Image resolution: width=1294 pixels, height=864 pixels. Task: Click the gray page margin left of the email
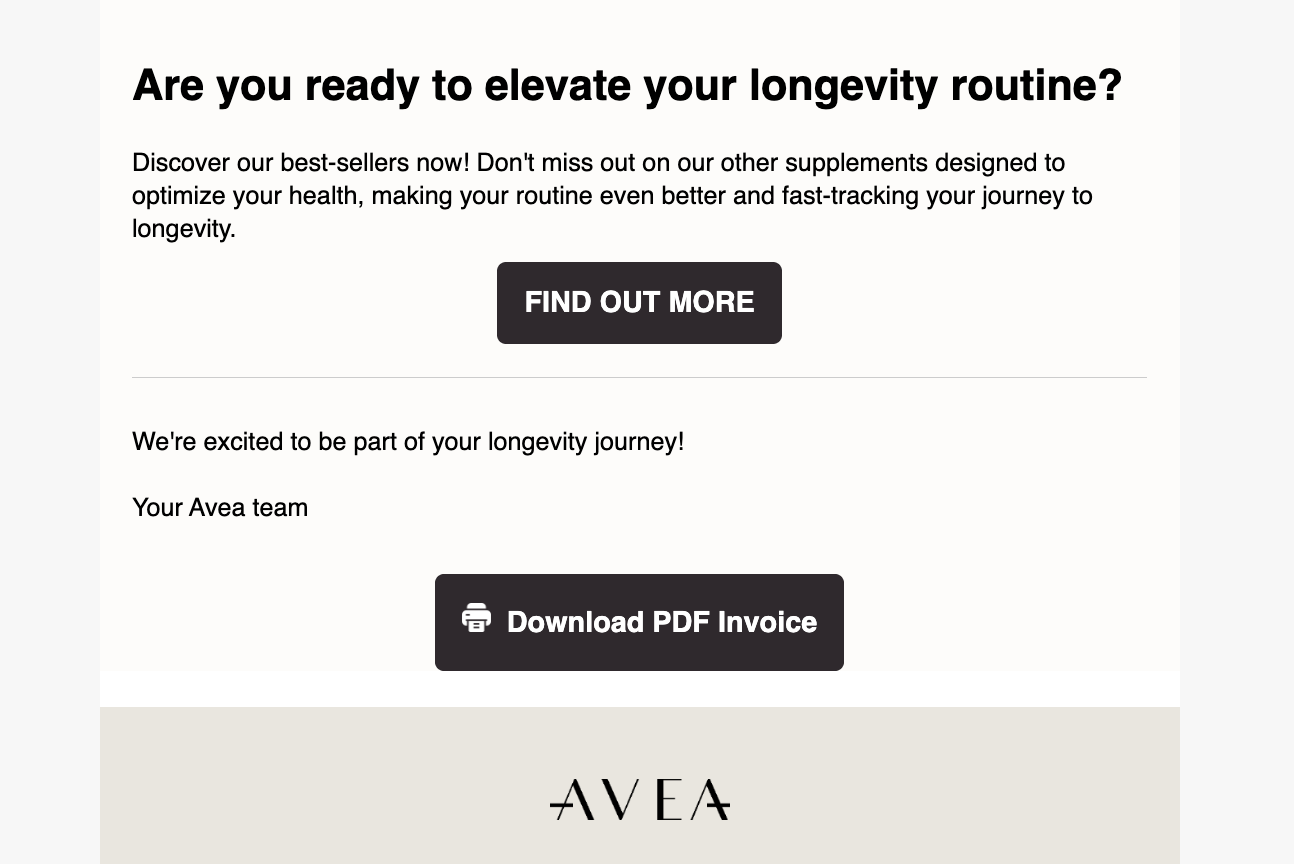(50, 432)
